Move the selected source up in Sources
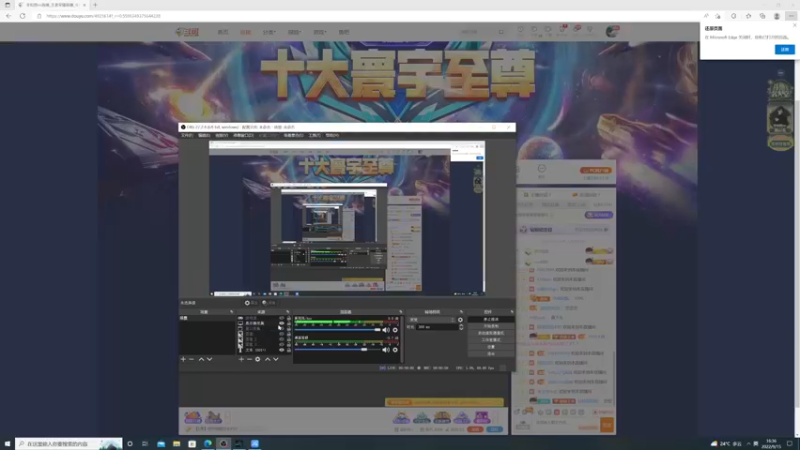800x450 pixels. pos(267,359)
